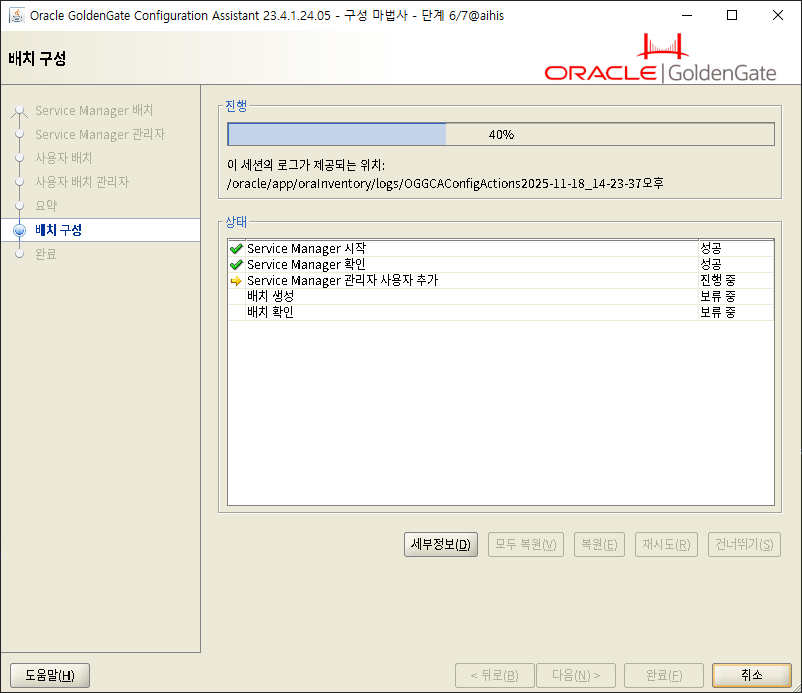
Task: Maximize the Configuration Assistant window
Action: tap(732, 15)
